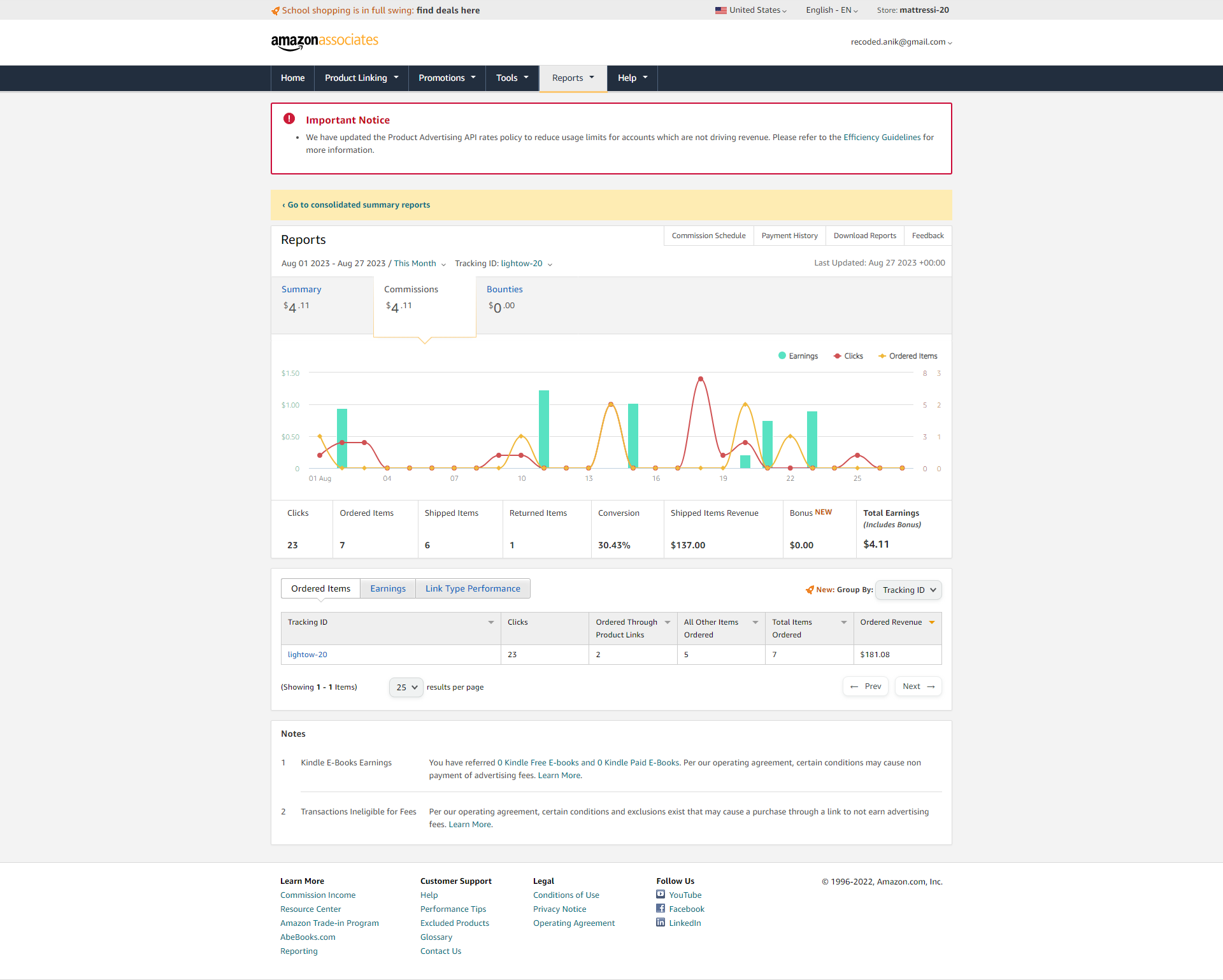The width and height of the screenshot is (1223, 980).
Task: Select the Earnings table tab
Action: tap(388, 588)
